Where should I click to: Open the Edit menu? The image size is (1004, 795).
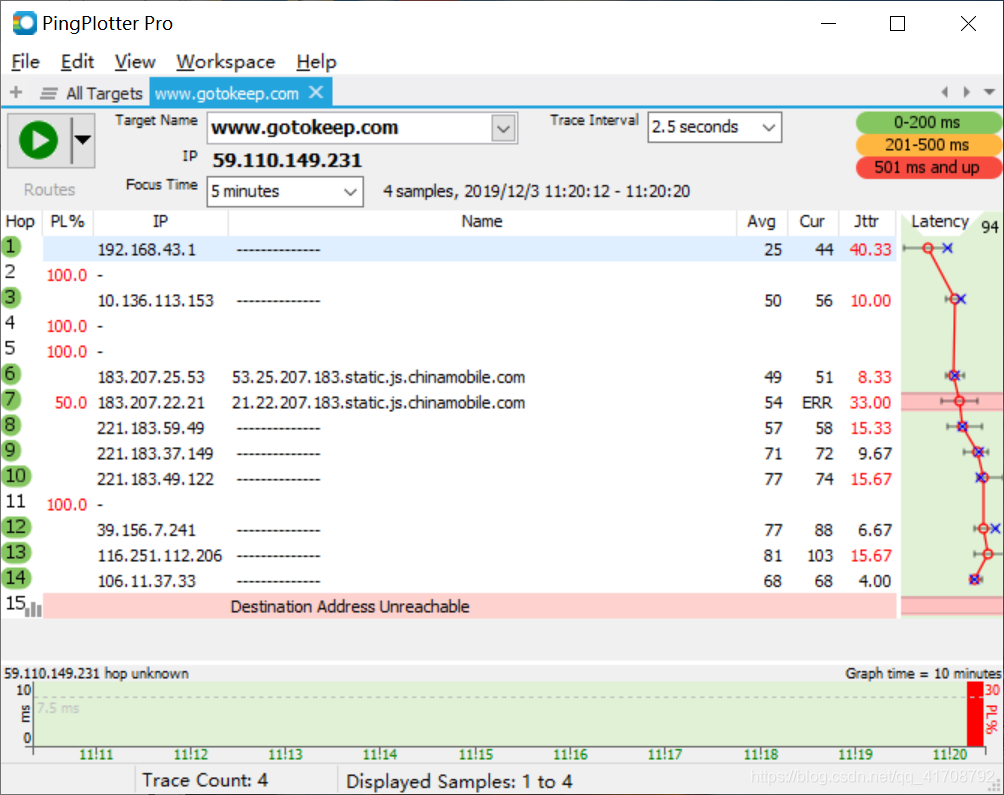77,61
